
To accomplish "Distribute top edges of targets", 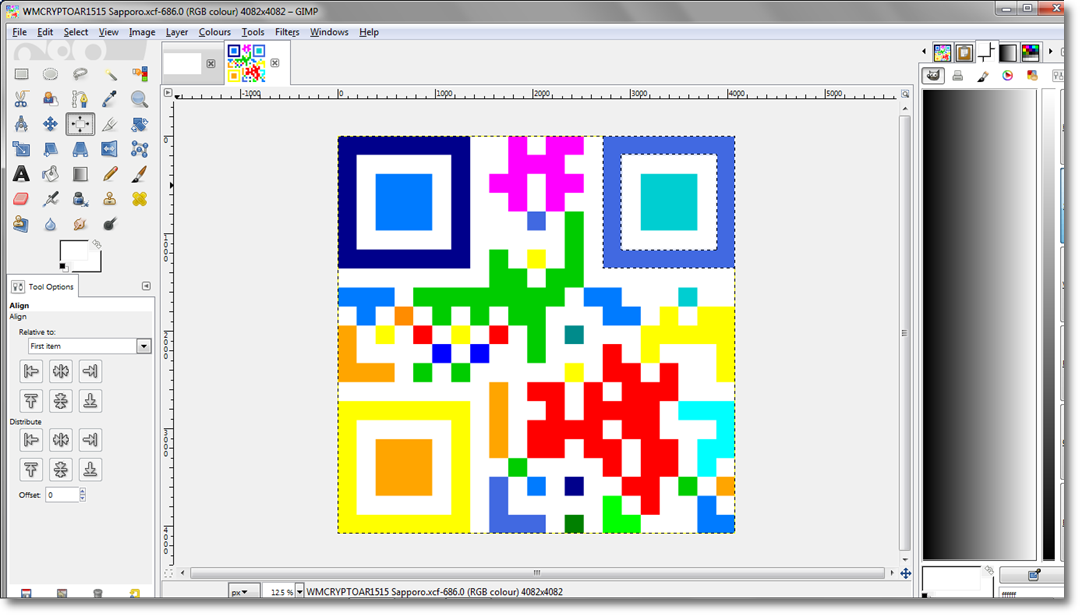I will coord(31,470).
